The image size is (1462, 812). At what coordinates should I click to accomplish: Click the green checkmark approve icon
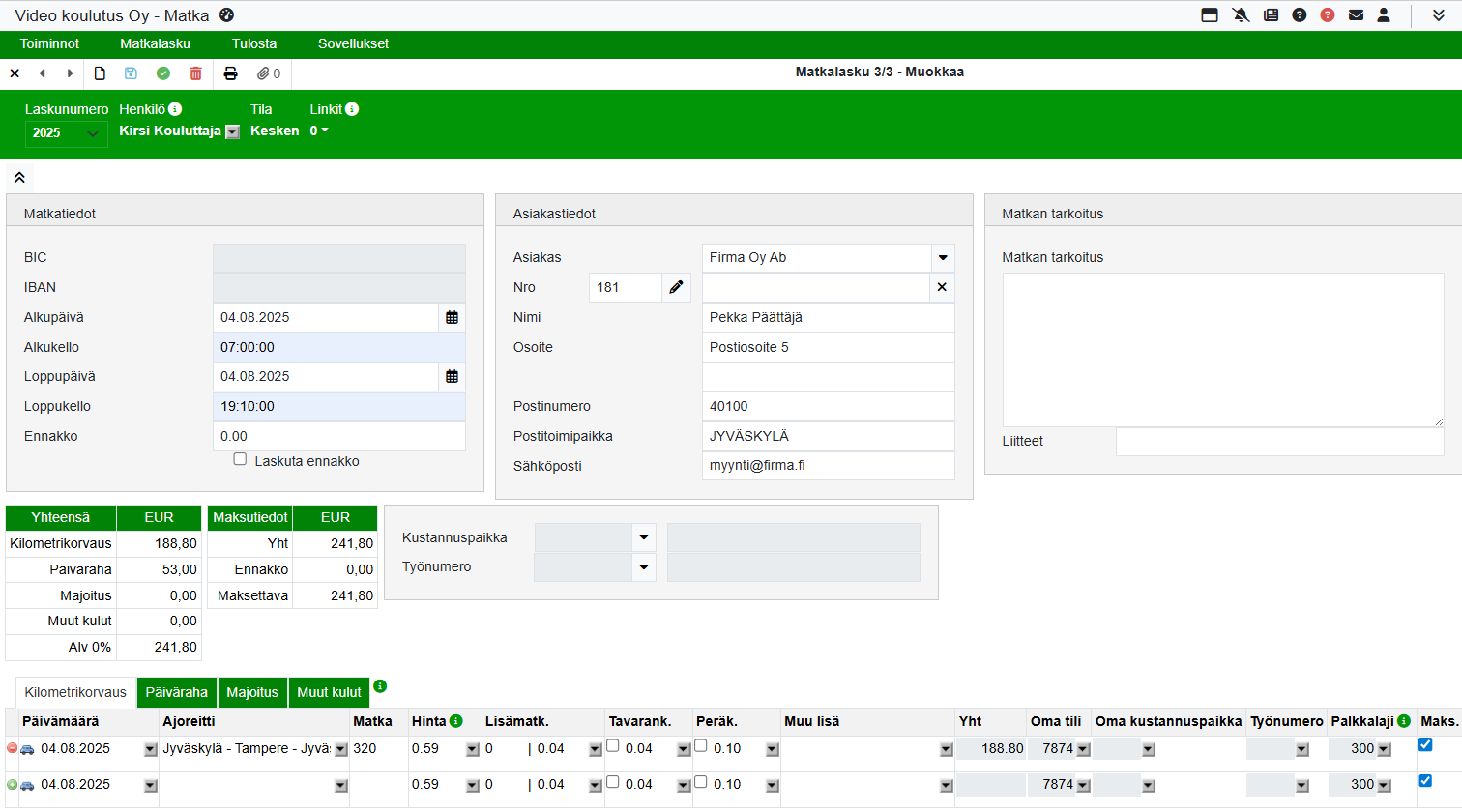tap(163, 73)
